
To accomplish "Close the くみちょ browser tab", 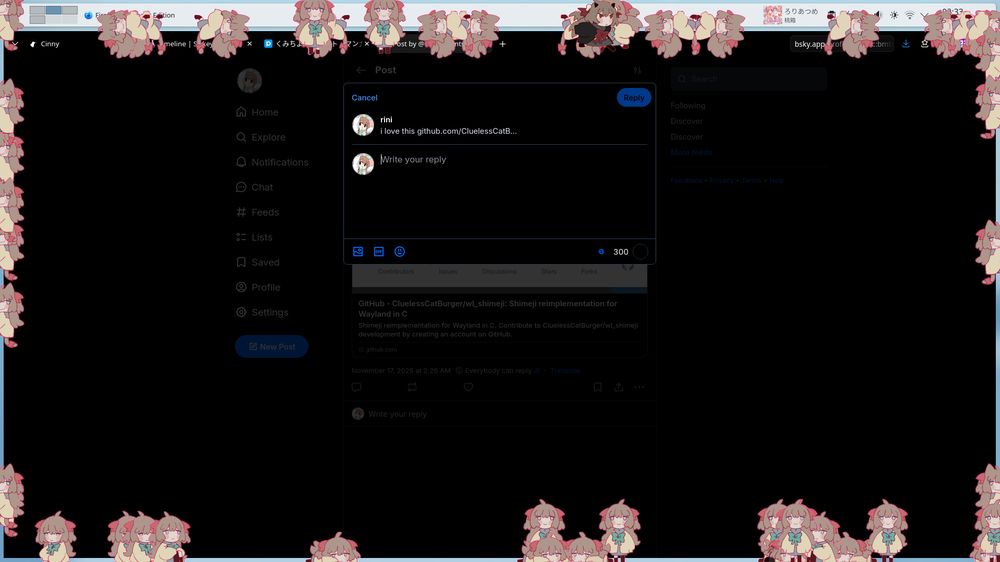I will 367,44.
